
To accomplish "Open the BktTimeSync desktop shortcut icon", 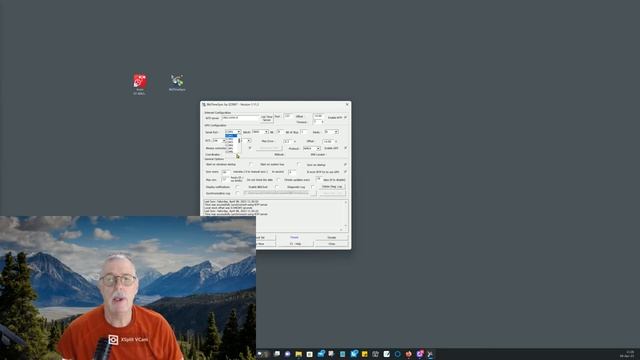I will (x=177, y=83).
